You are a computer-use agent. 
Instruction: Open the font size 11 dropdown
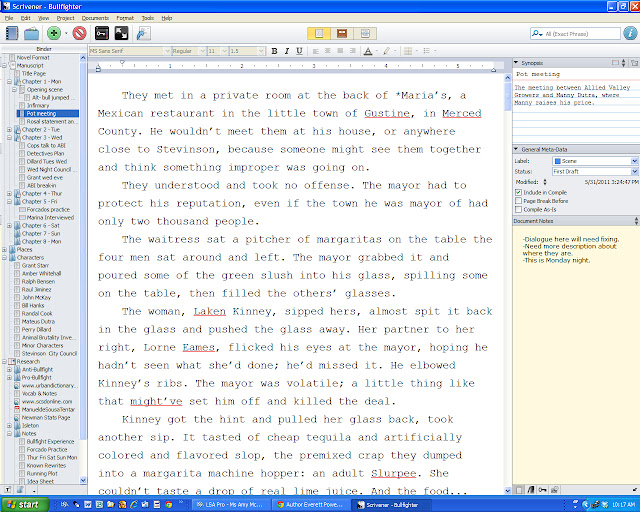[x=217, y=51]
